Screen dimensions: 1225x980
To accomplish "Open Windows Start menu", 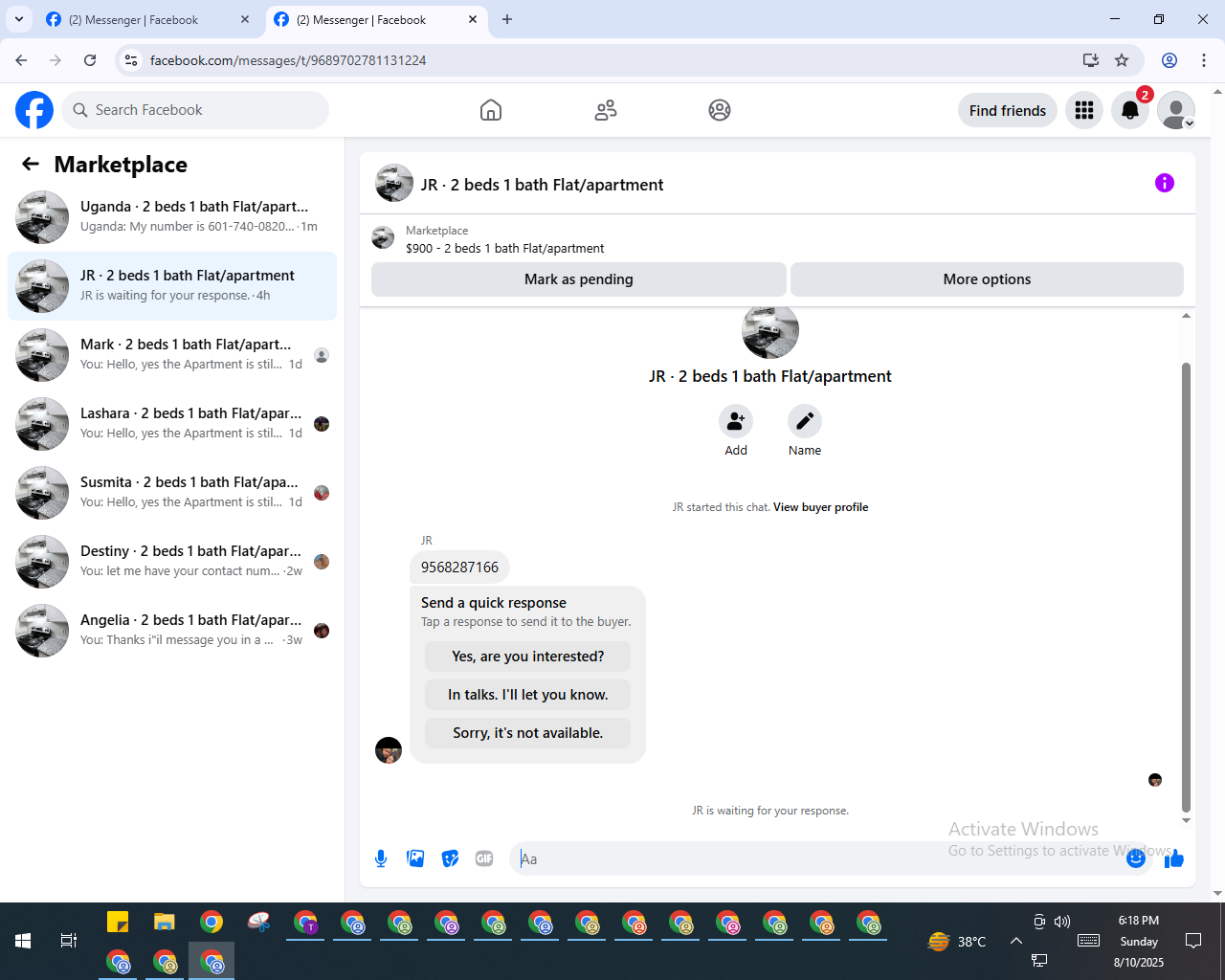I will [x=23, y=941].
